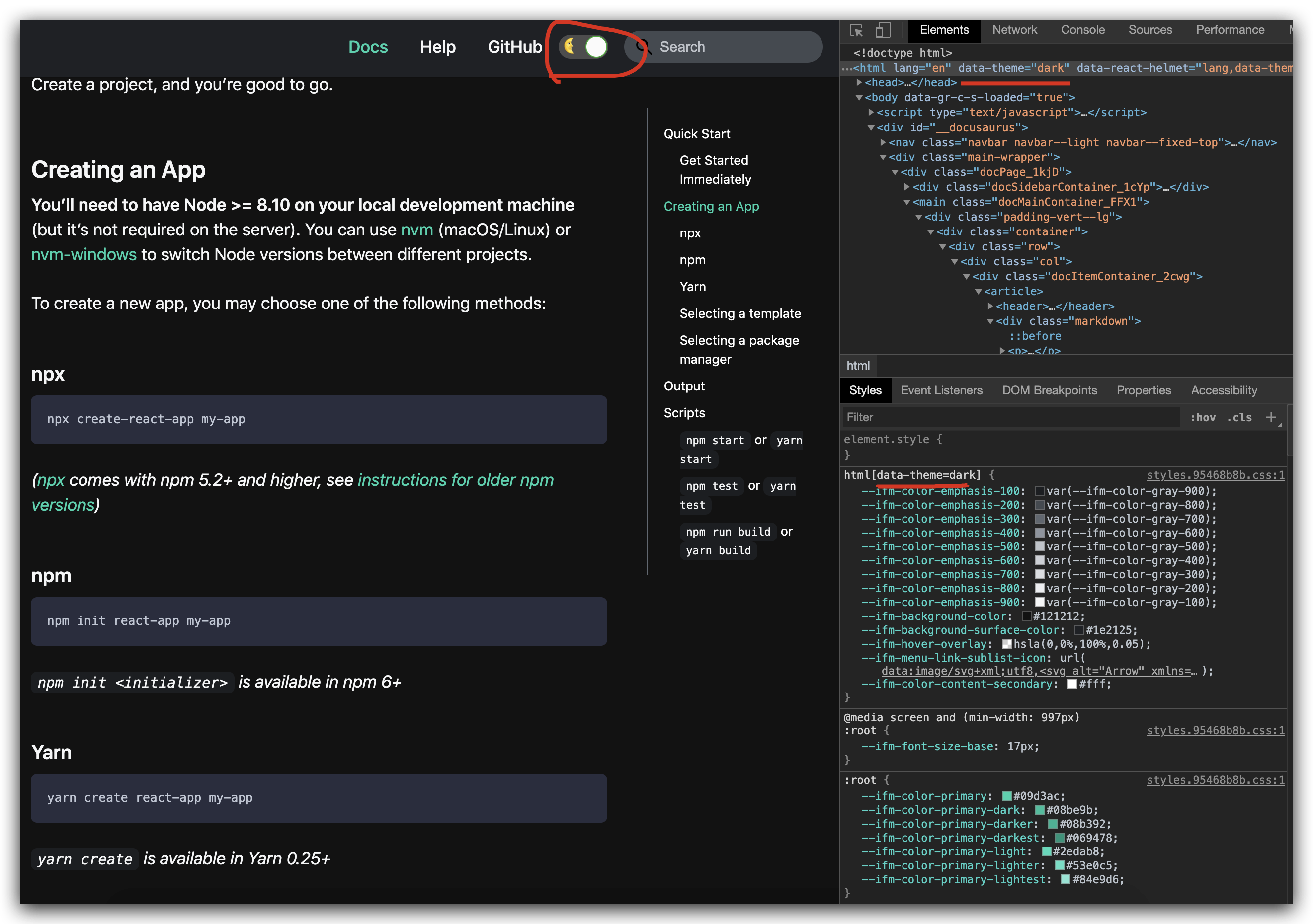Click the Event Listeners panel tab
1313x924 pixels.
coord(940,390)
